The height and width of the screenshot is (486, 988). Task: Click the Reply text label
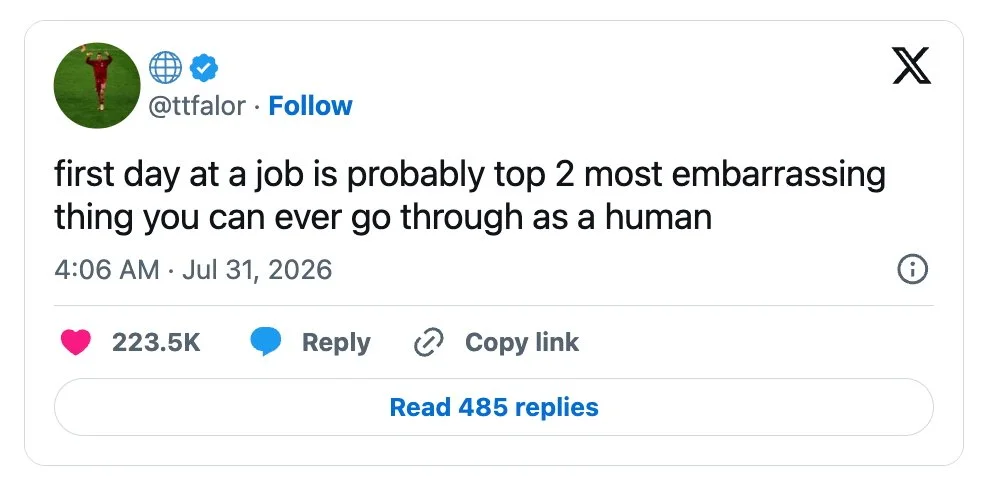click(336, 342)
